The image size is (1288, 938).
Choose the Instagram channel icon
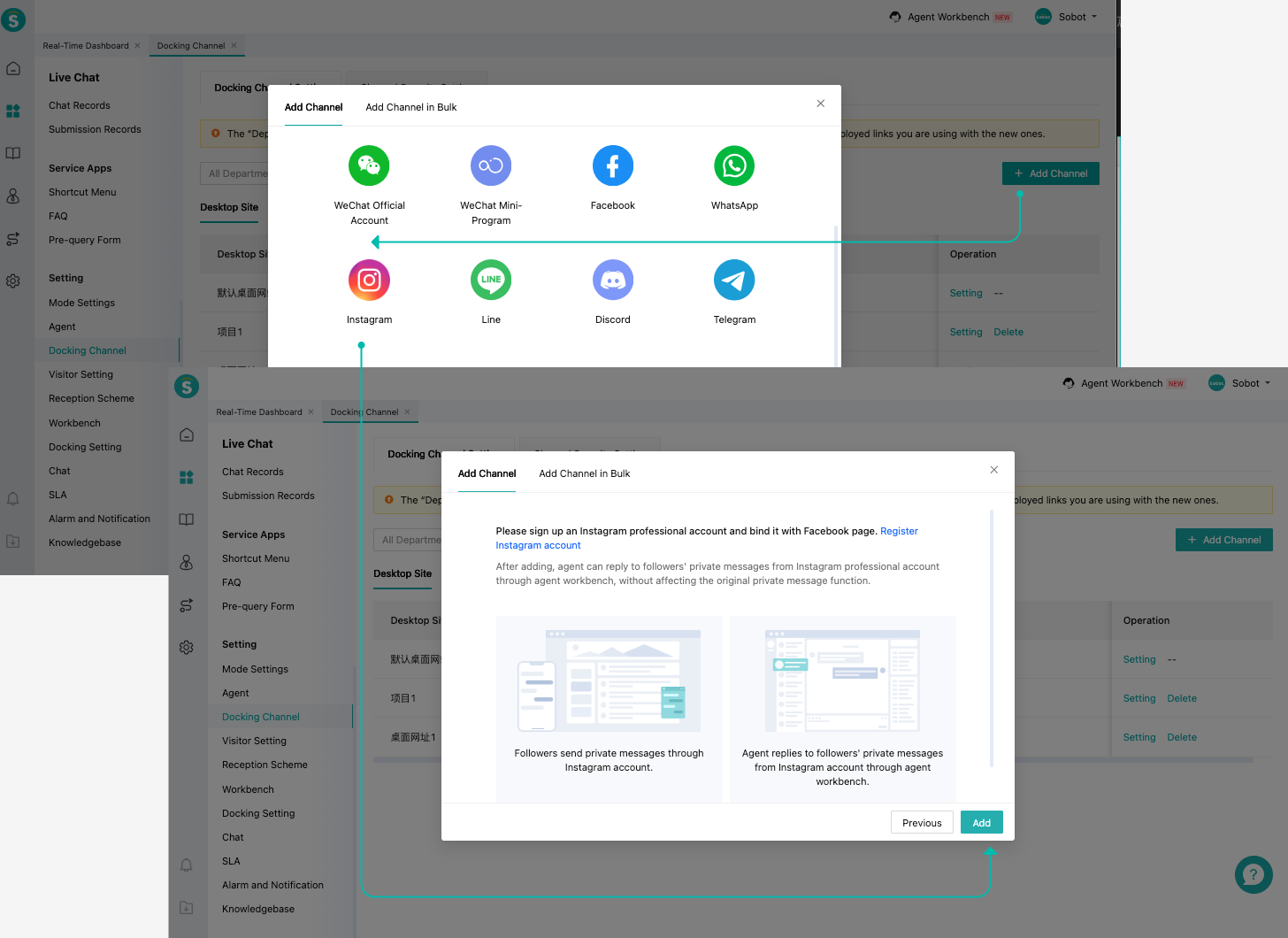369,281
